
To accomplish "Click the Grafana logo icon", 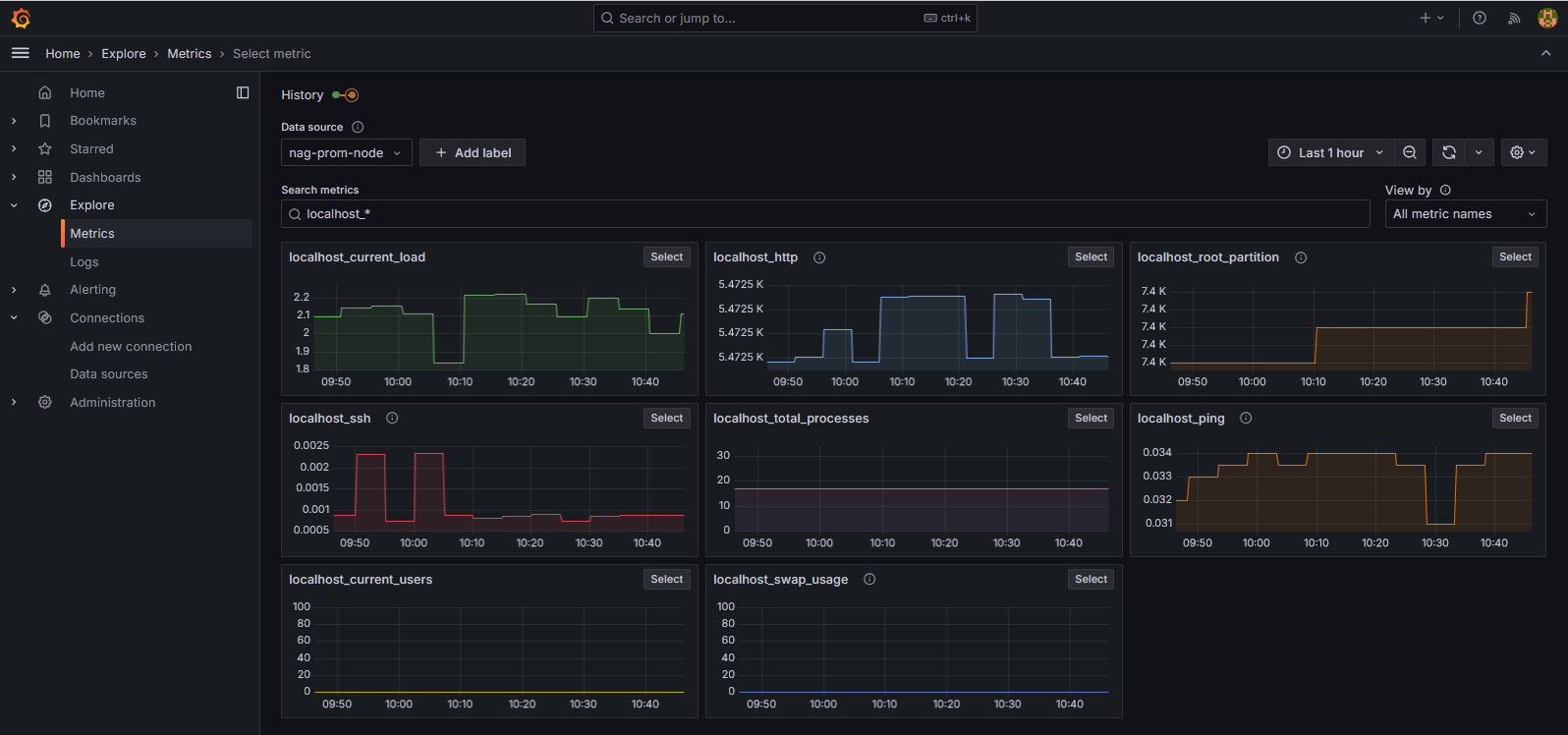I will tap(21, 18).
